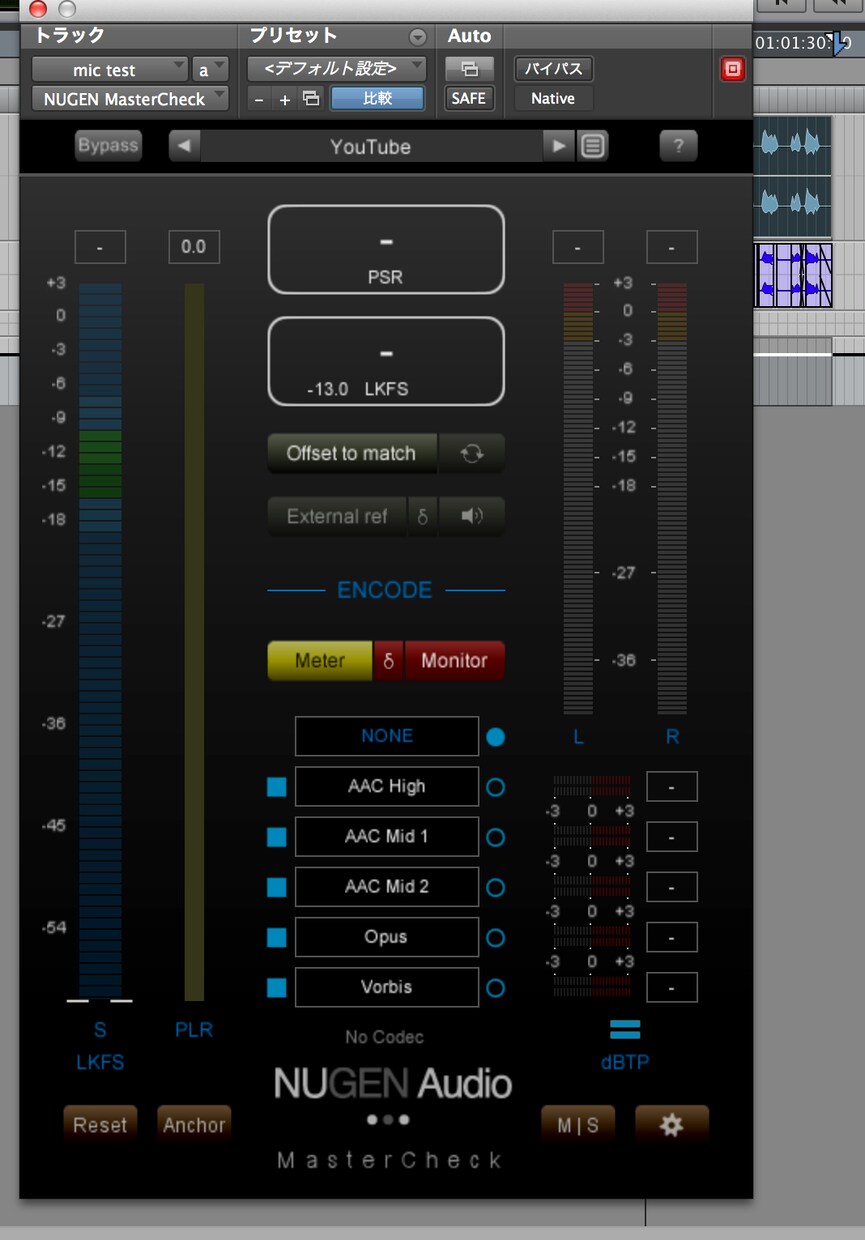Viewport: 865px width, 1240px height.
Task: Select the AAC Mid 2 monitor radio button
Action: pyautogui.click(x=495, y=887)
